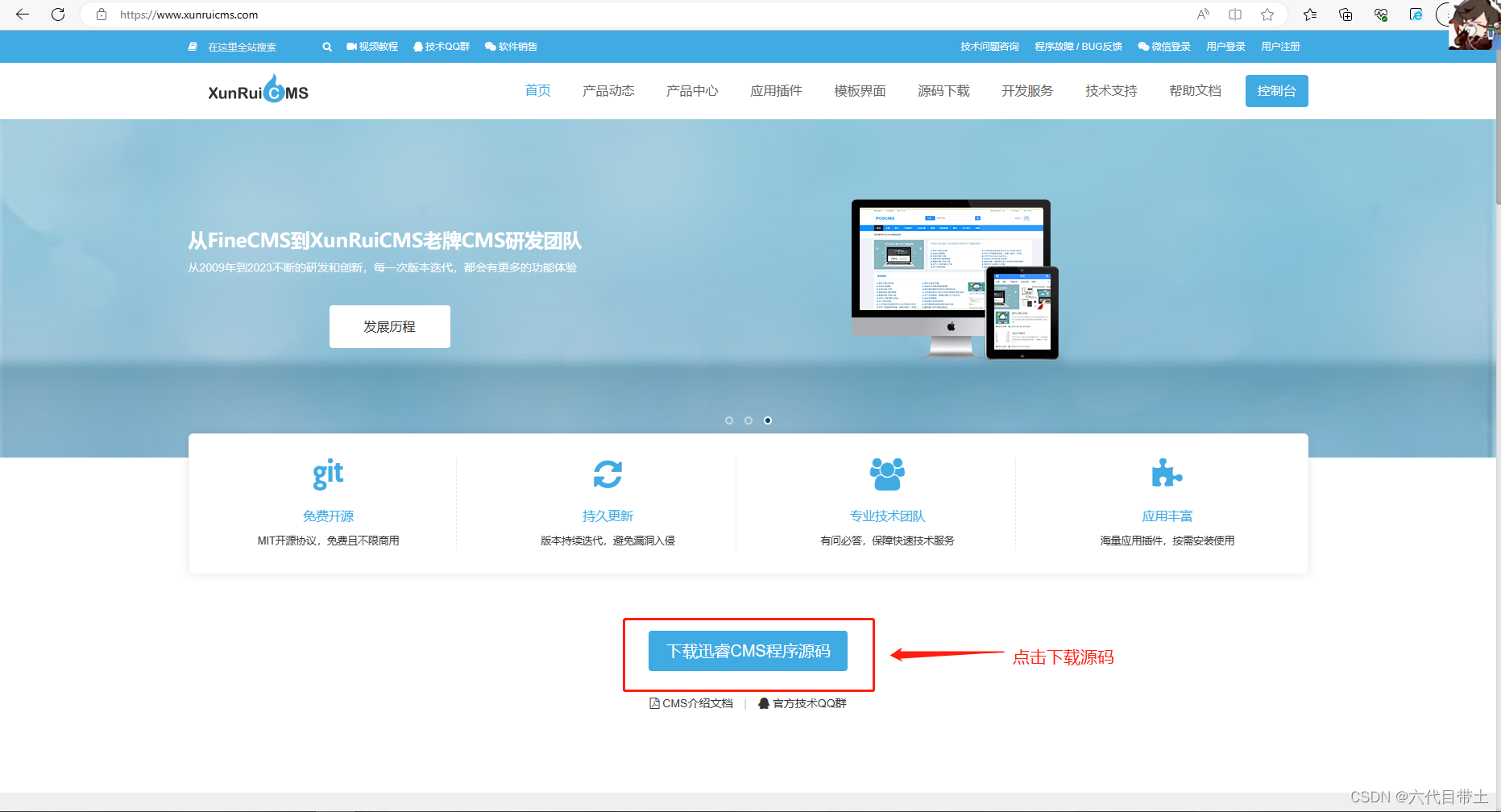Click the 发展历程 banner button

pos(390,326)
